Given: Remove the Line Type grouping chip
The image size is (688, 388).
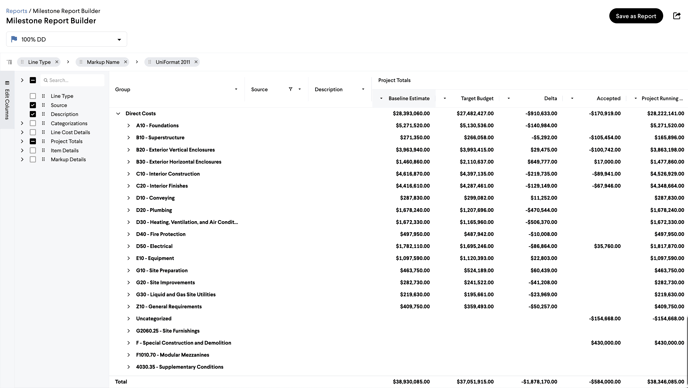Looking at the screenshot, I should point(57,62).
